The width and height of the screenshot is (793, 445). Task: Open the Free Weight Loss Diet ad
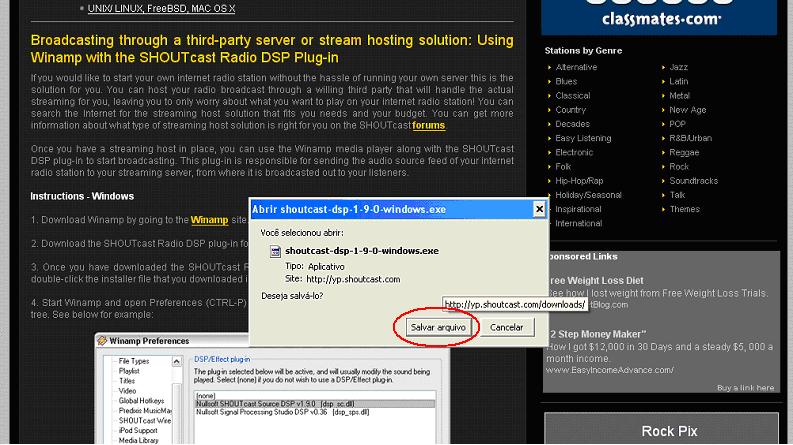(x=597, y=280)
